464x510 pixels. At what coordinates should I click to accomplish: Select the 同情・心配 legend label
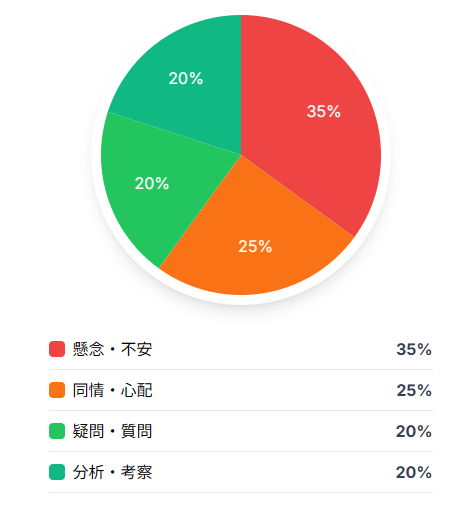point(112,390)
